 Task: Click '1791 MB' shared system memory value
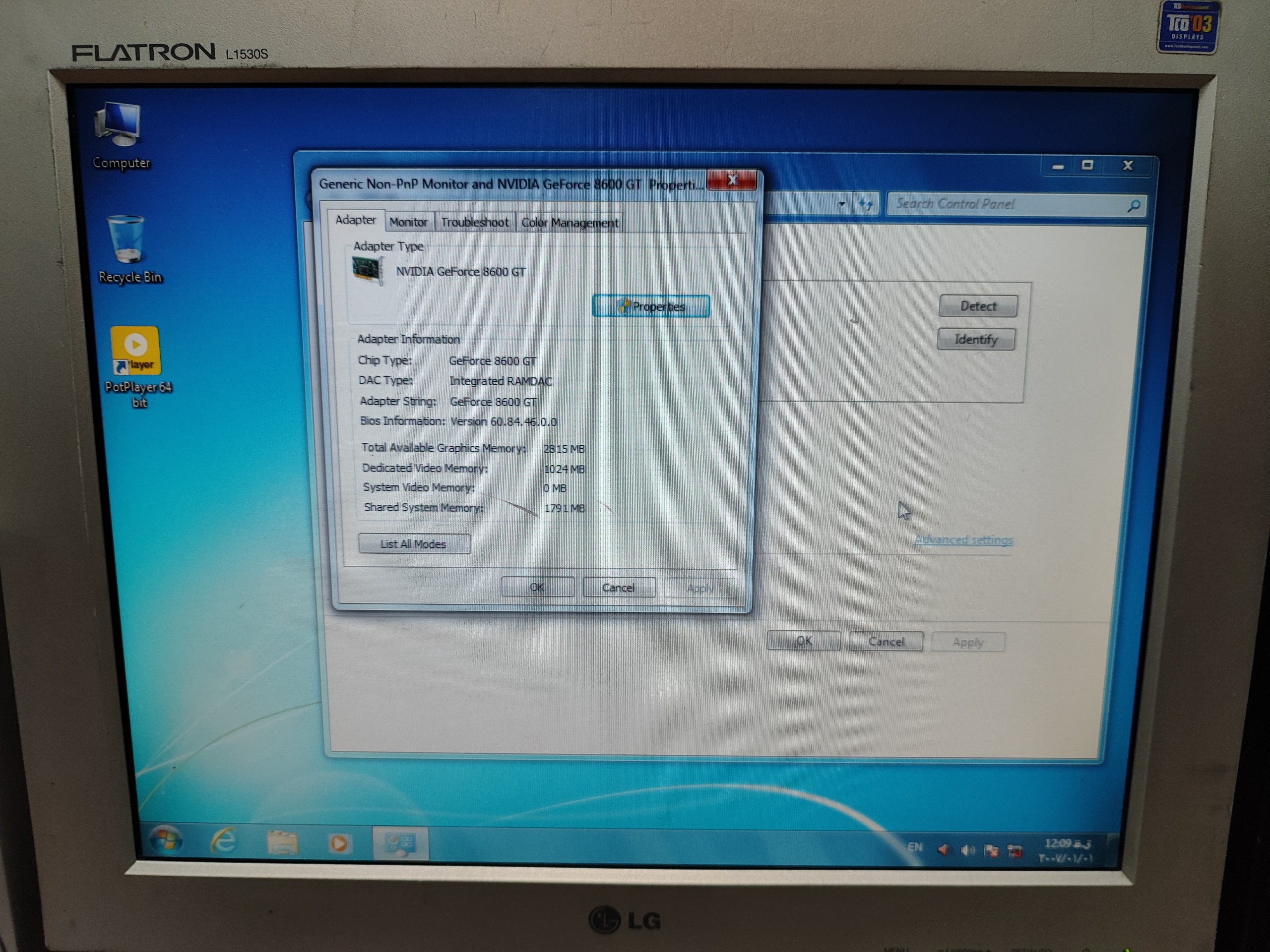click(x=565, y=508)
